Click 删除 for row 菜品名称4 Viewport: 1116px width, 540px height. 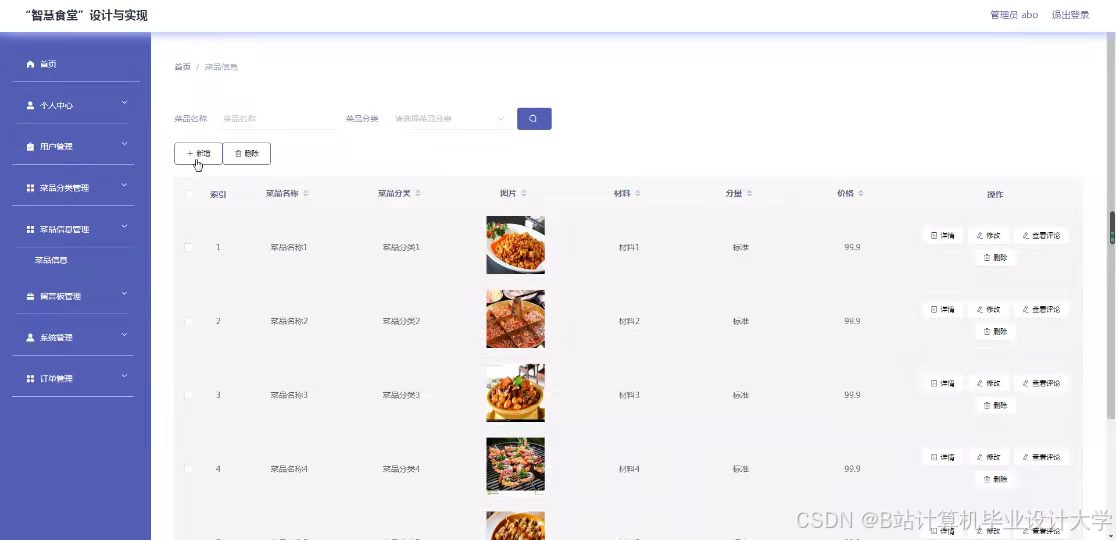[x=996, y=480]
